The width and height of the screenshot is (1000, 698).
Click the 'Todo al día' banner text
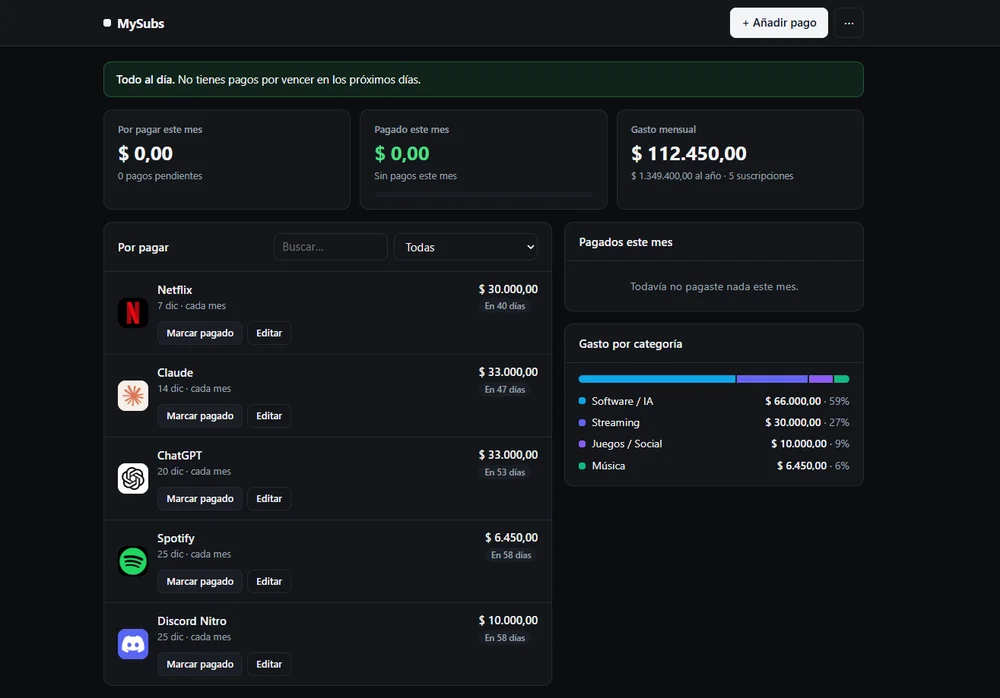coord(145,80)
